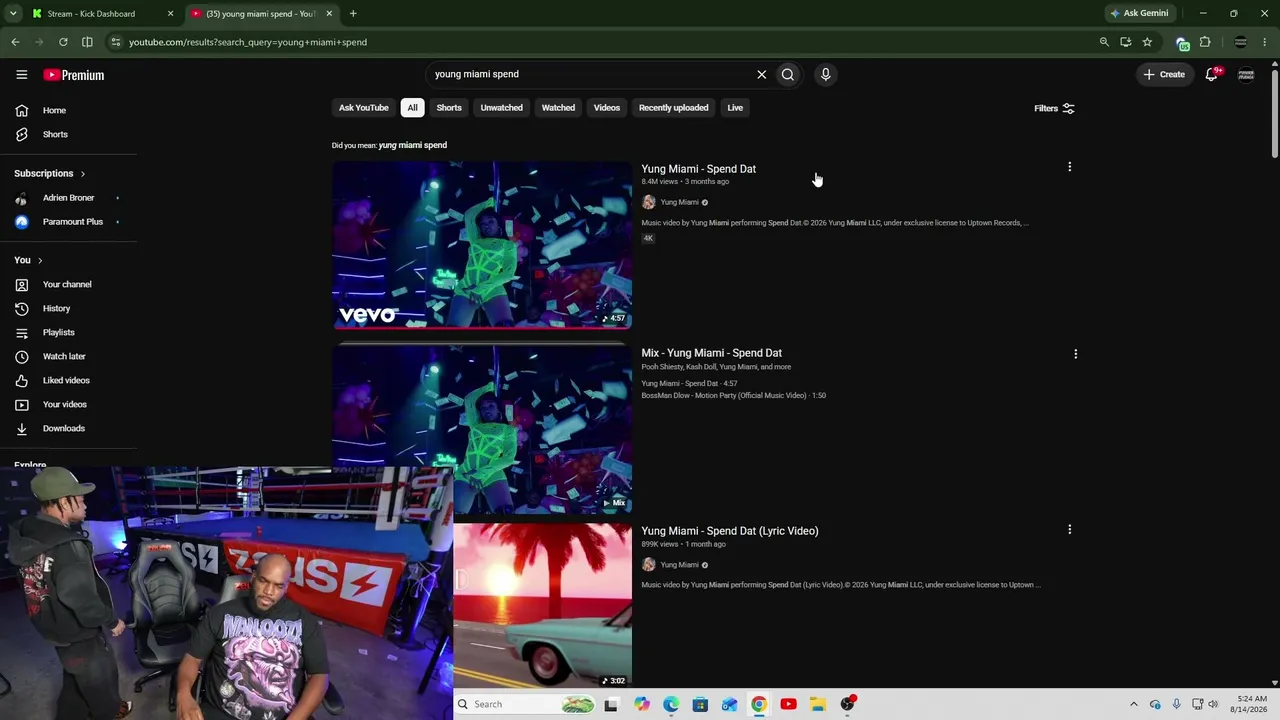Start voice search with the microphone
This screenshot has width=1280, height=720.
[825, 74]
